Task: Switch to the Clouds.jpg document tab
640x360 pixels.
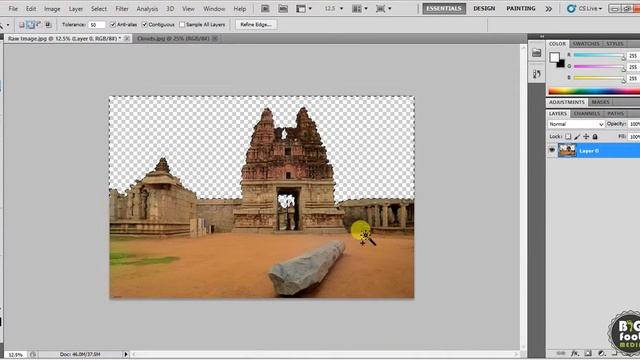Action: (x=173, y=38)
